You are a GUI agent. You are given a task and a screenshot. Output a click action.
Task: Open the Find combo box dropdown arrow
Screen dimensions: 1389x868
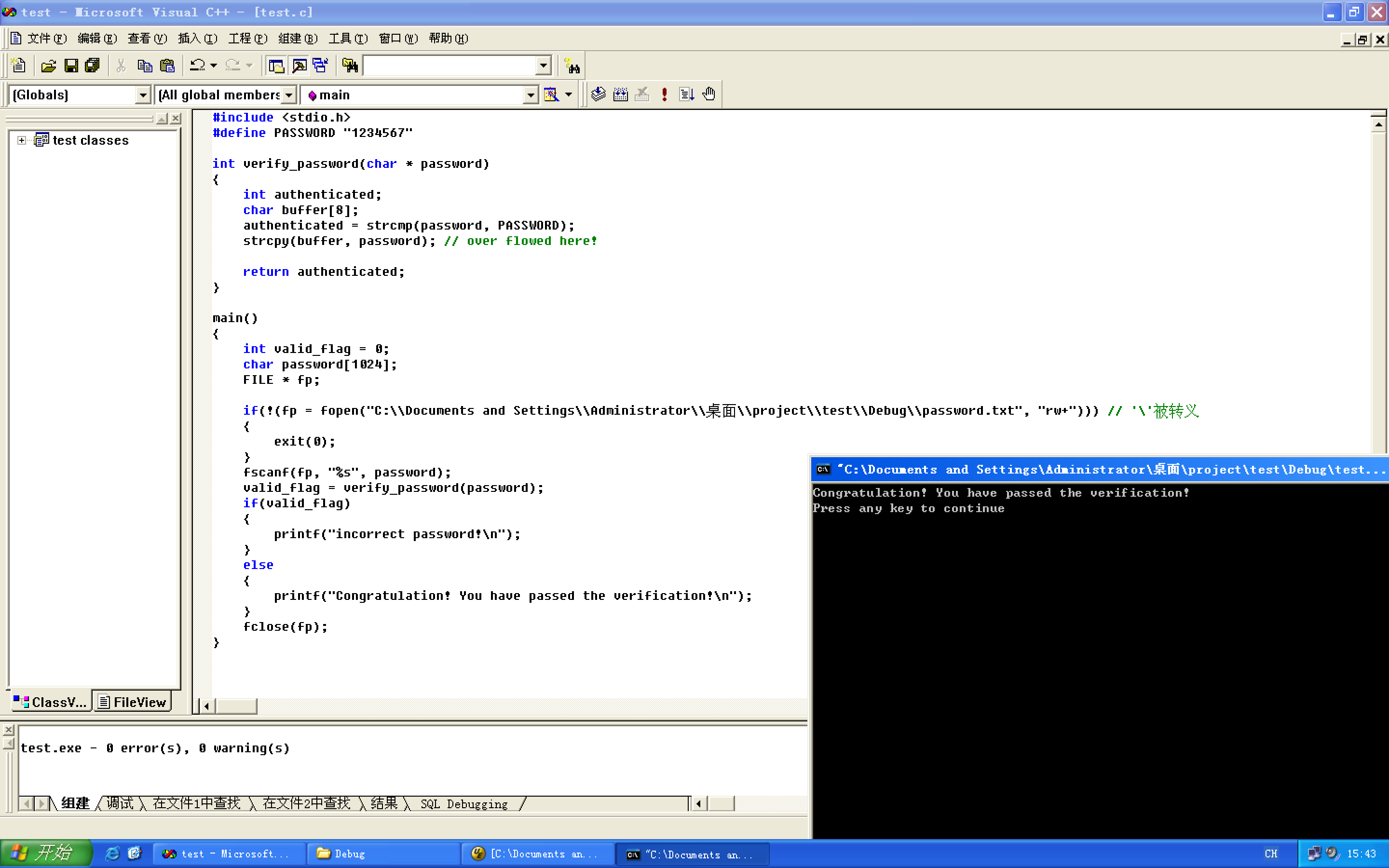click(x=543, y=66)
